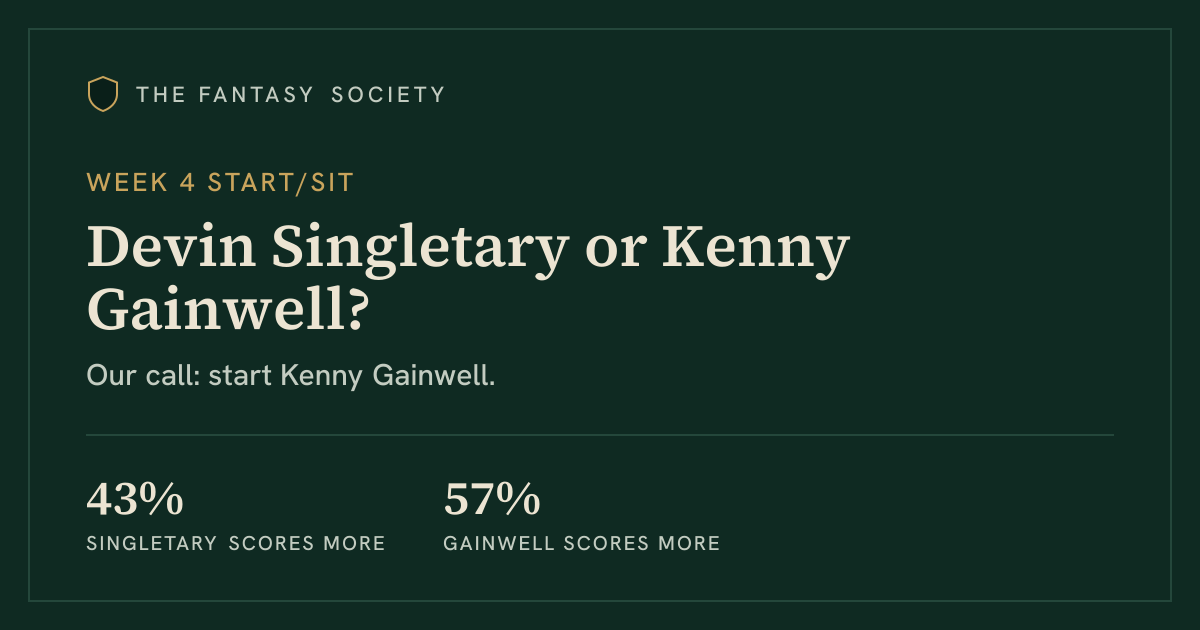Image resolution: width=1200 pixels, height=630 pixels.
Task: Select the Week 4 Start/Sit label
Action: 220,182
